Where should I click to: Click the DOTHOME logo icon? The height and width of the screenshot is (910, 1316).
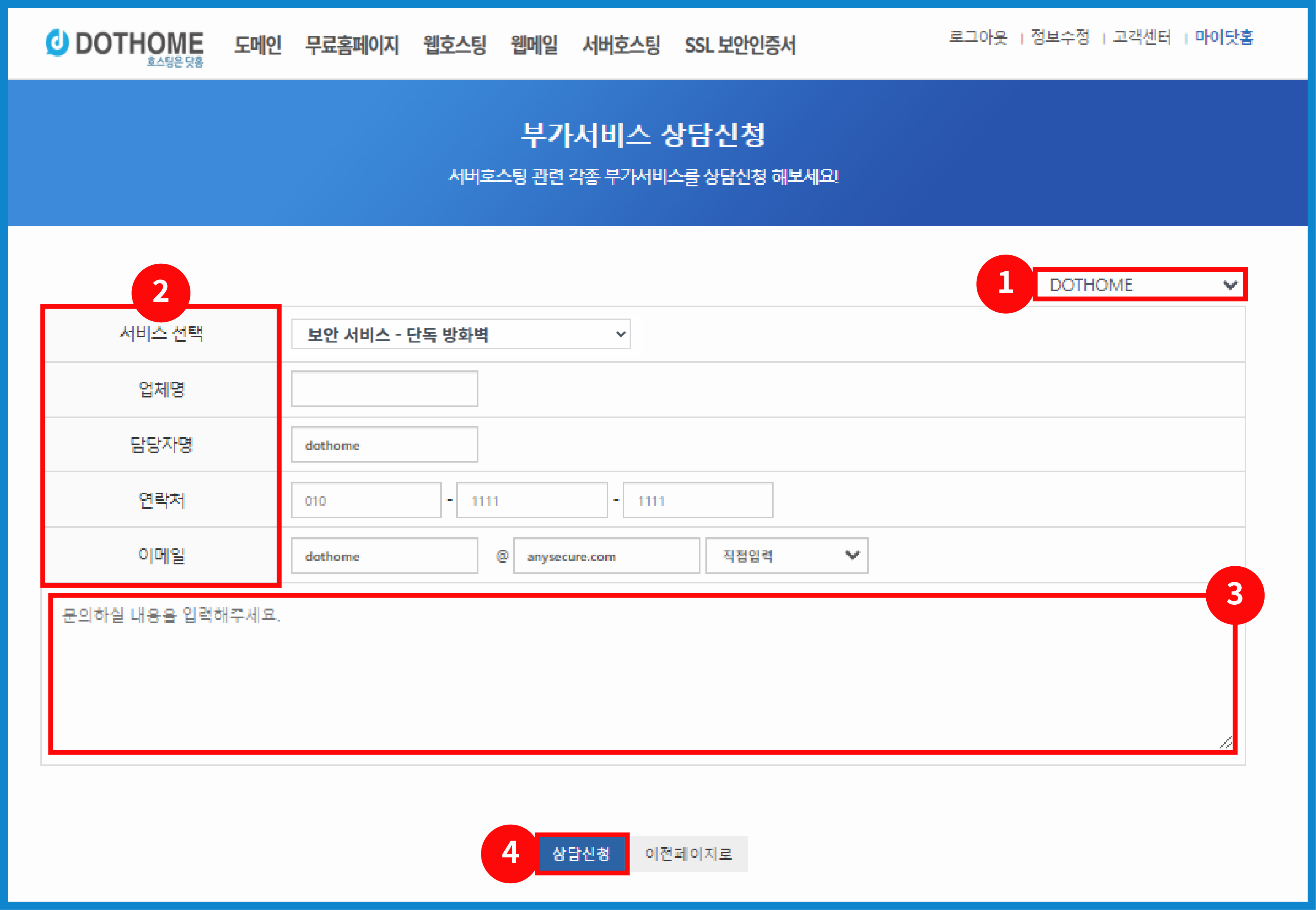point(57,43)
